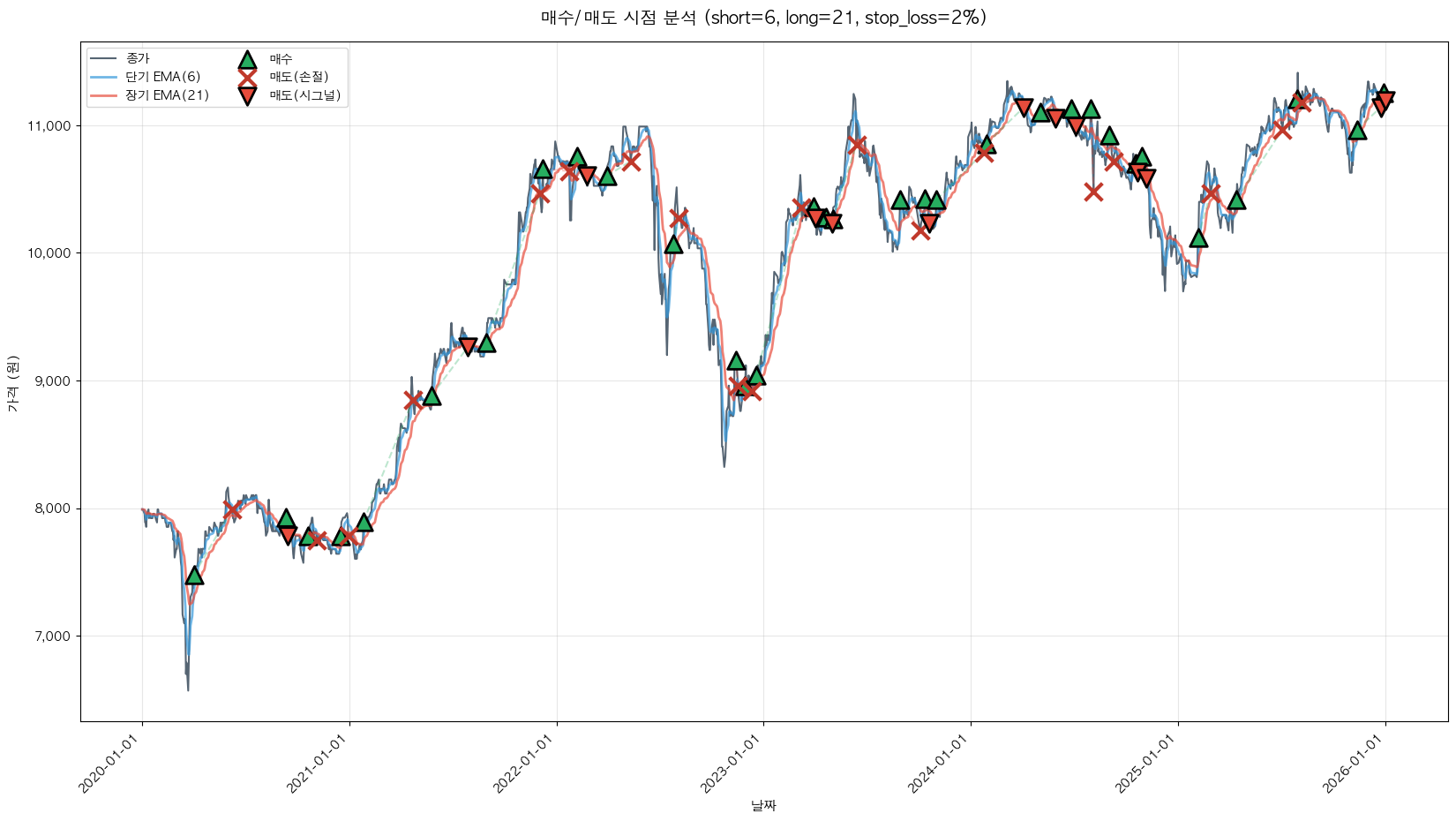Click the 날짜 x-axis title
1456x821 pixels.
(763, 805)
